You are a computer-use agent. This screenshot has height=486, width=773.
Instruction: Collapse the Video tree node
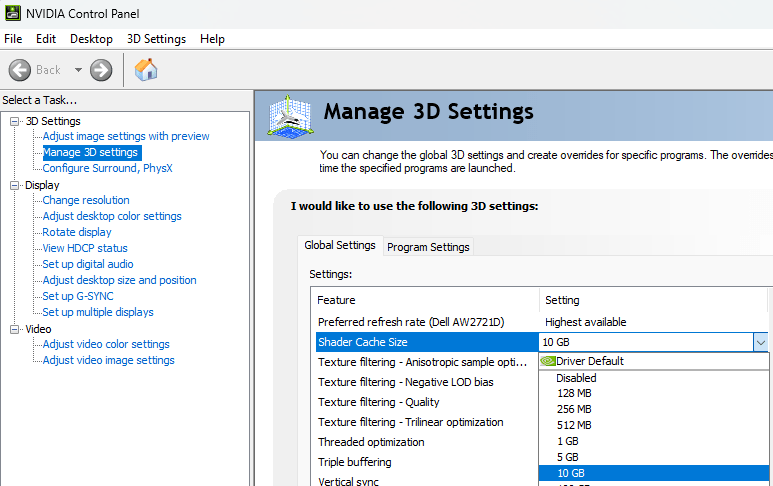tap(15, 329)
